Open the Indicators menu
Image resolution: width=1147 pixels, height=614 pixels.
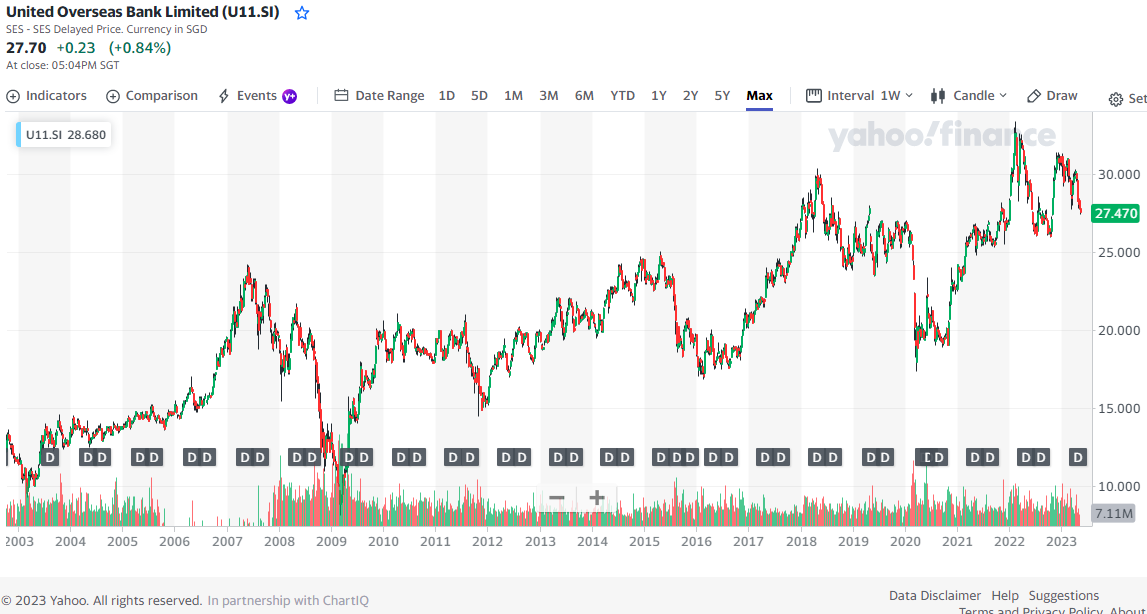(46, 96)
